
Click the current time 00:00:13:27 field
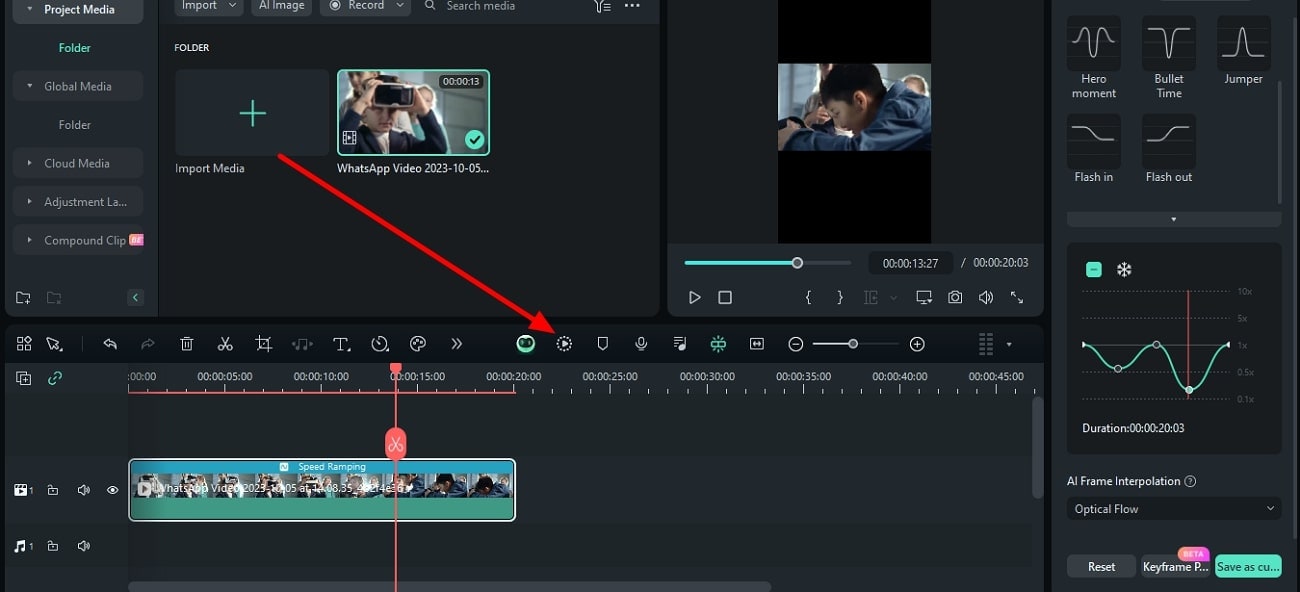tap(911, 263)
